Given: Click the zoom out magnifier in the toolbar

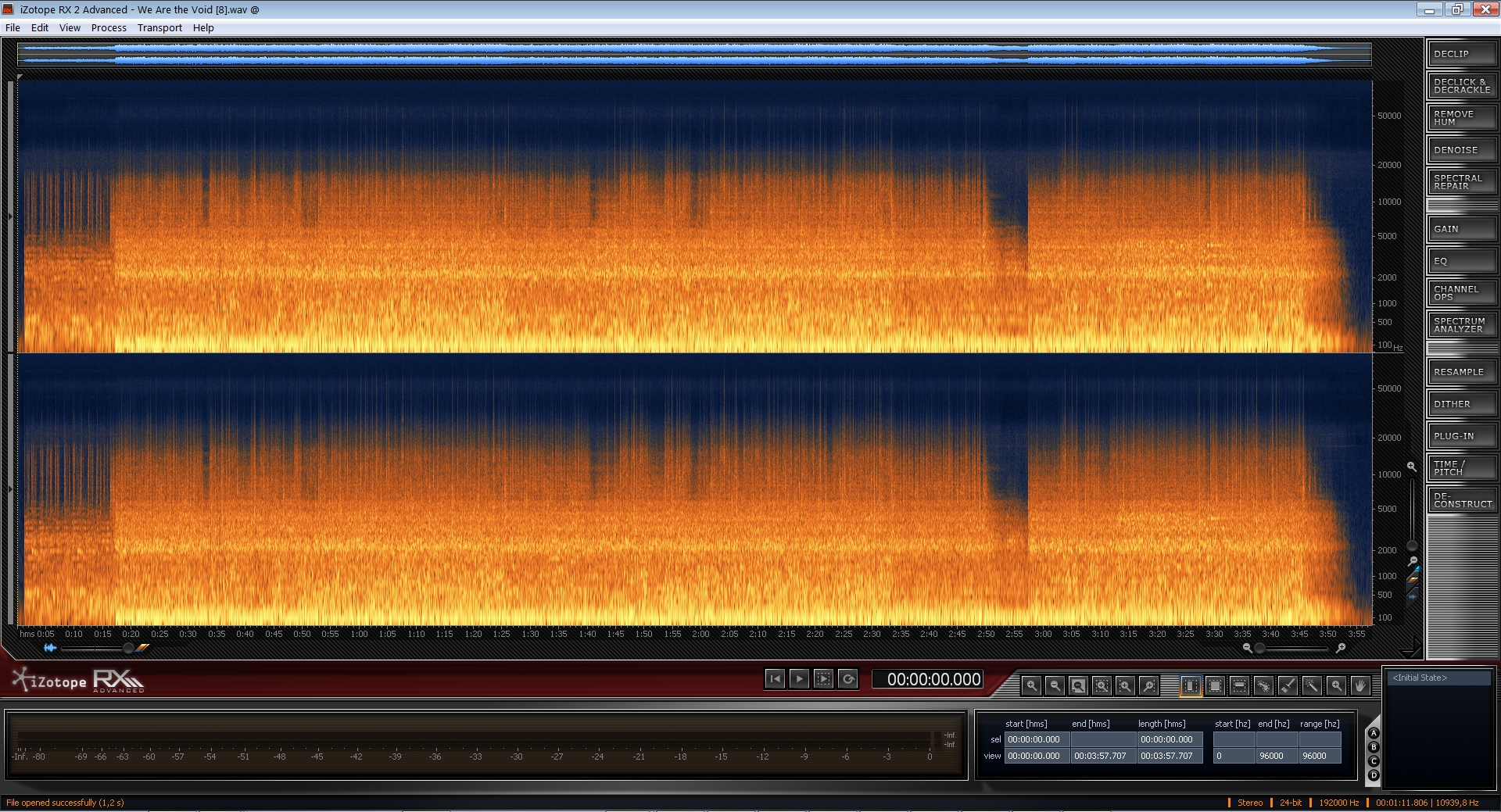Looking at the screenshot, I should click(1055, 685).
